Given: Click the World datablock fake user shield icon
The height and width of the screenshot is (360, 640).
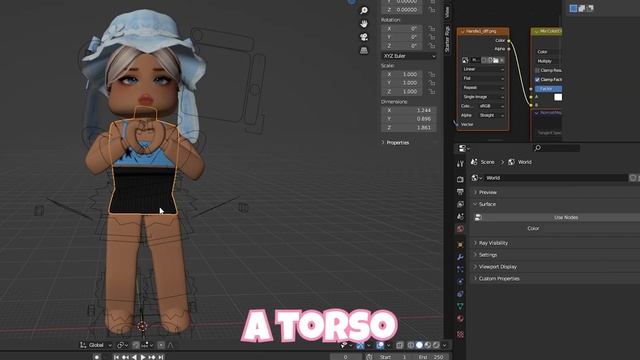Looking at the screenshot, I should click(x=633, y=178).
